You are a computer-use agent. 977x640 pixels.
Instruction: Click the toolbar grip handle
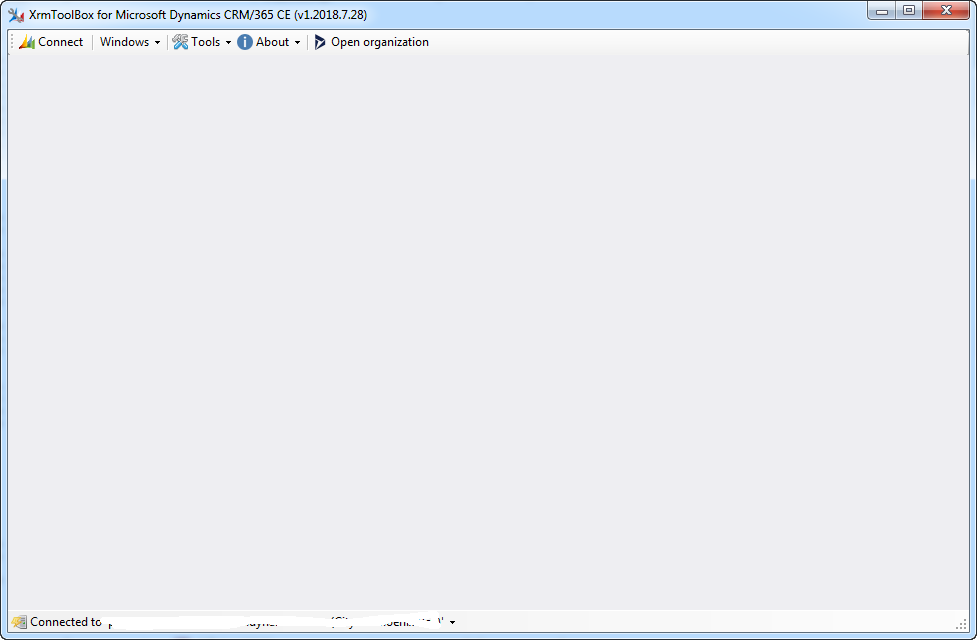[12, 42]
